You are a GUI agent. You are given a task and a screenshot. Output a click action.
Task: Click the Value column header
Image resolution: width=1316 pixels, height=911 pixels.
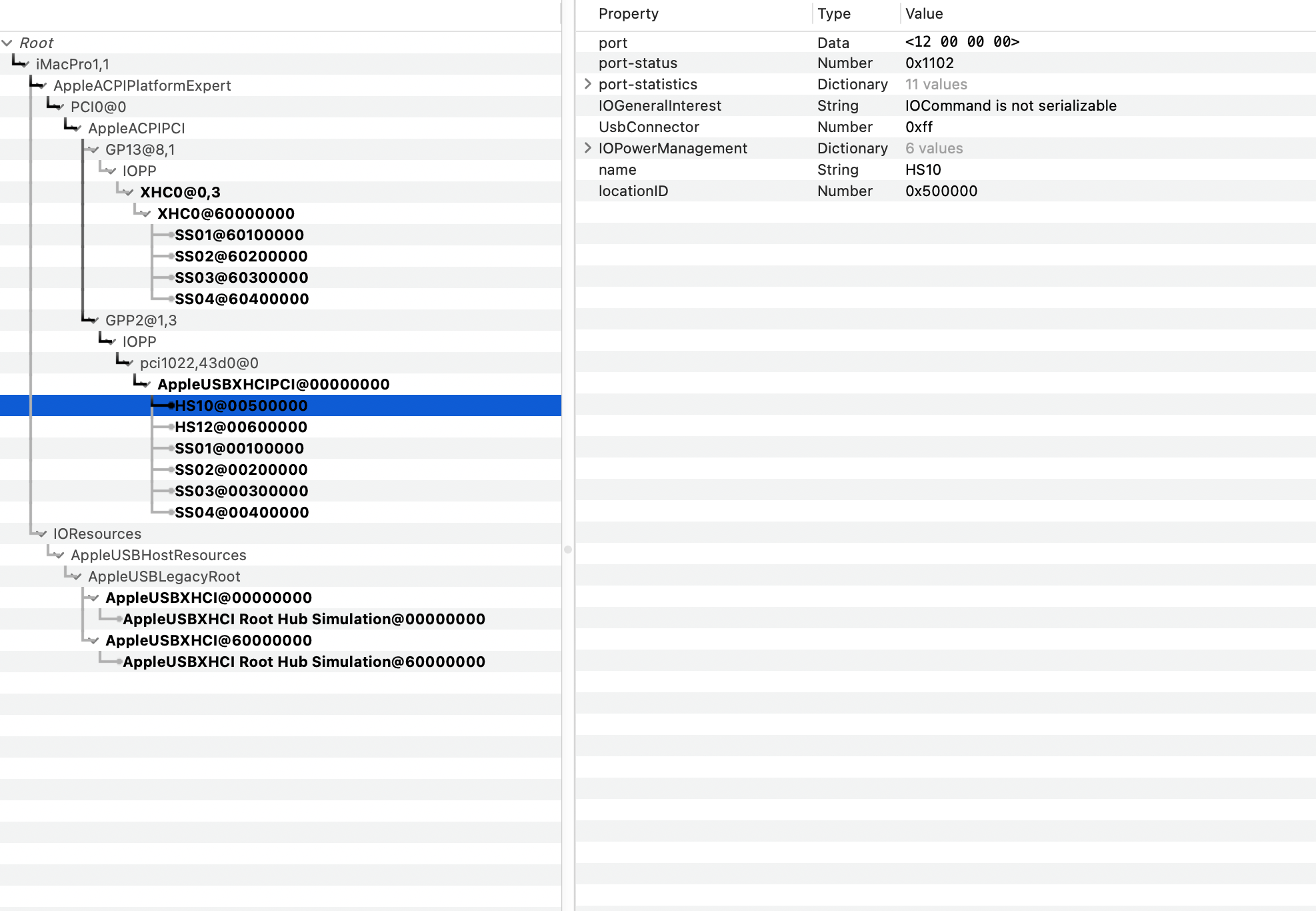923,13
